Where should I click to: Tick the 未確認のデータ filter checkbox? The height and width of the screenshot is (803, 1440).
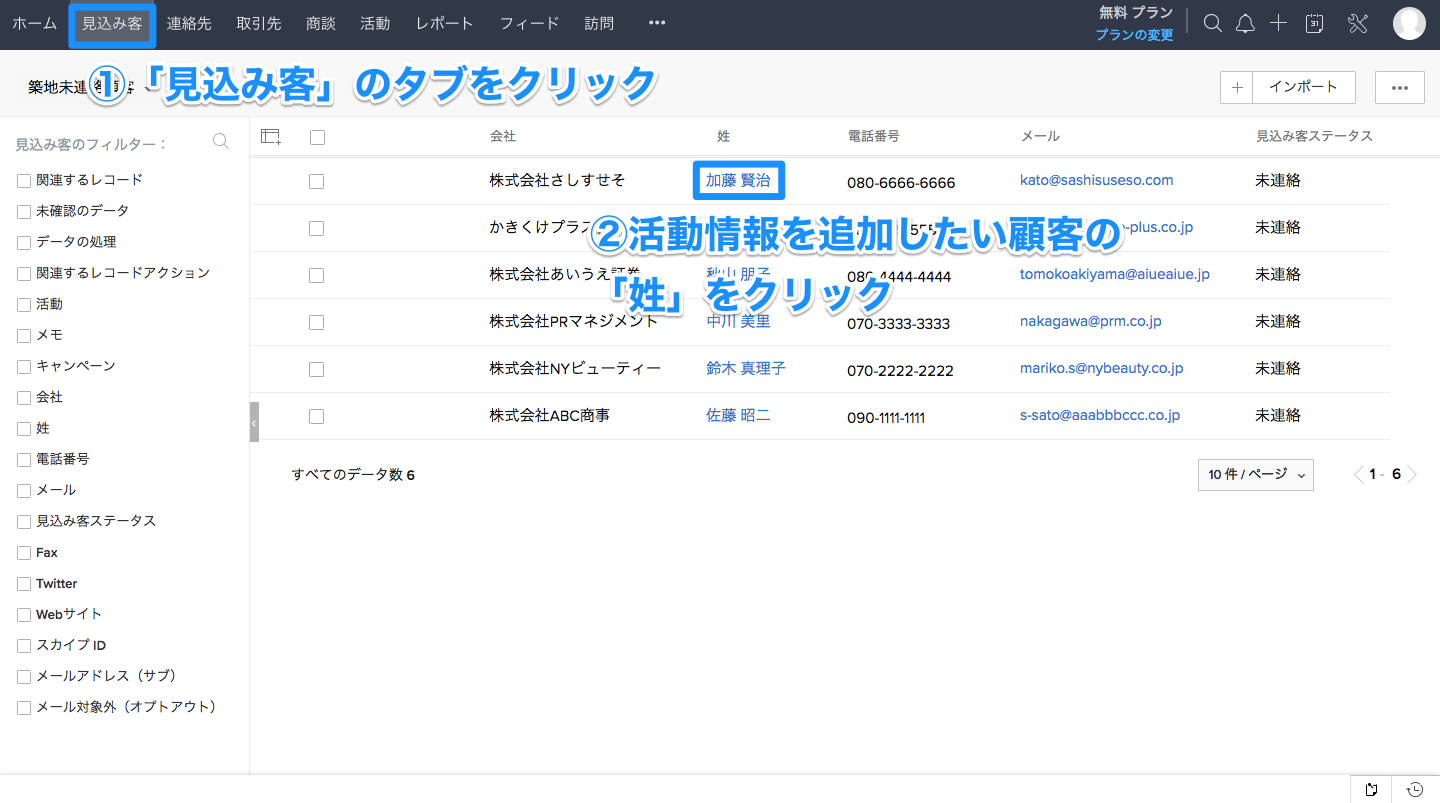[x=24, y=212]
